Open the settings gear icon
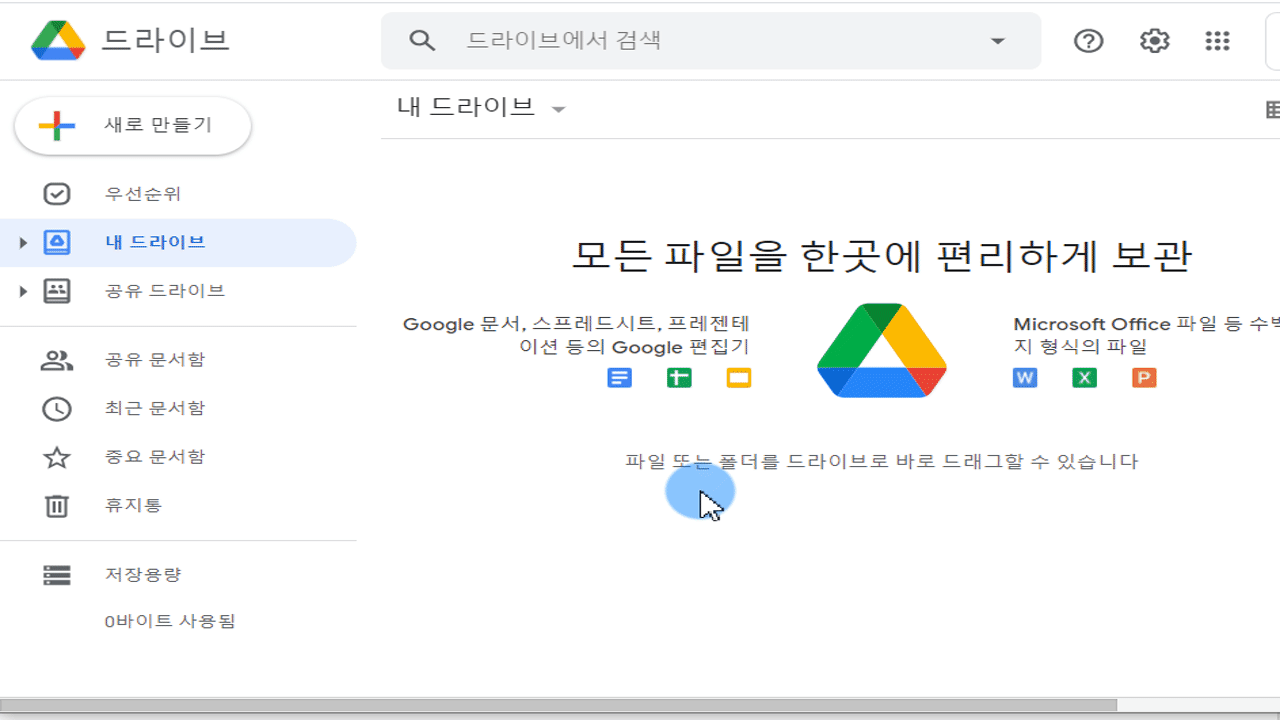 pos(1155,41)
